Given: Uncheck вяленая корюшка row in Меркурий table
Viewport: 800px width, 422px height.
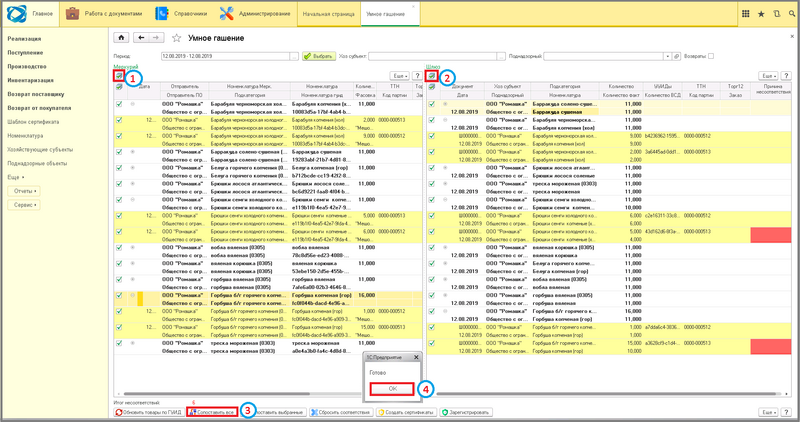Looking at the screenshot, I should tap(119, 264).
